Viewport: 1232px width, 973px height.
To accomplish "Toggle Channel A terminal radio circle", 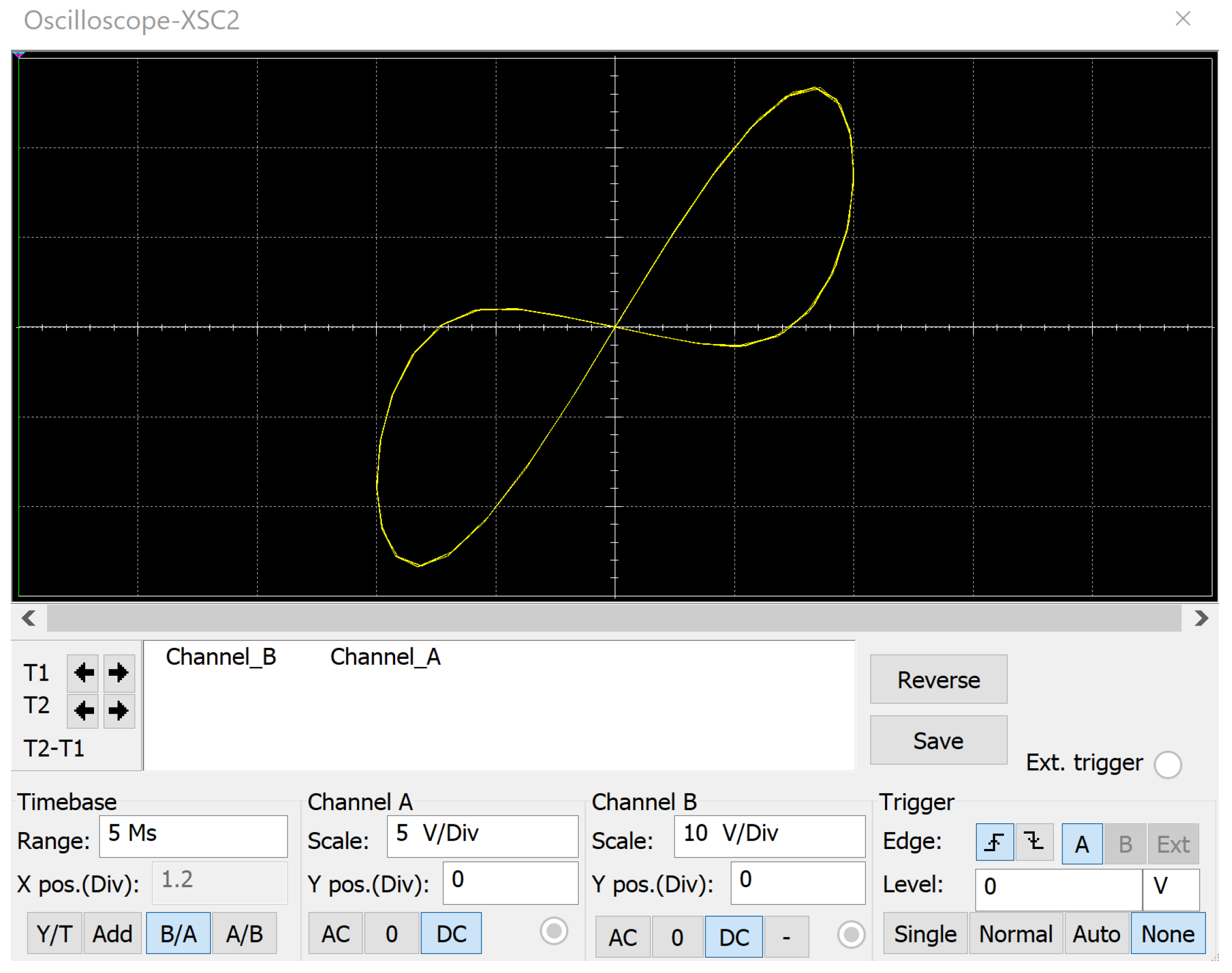I will click(553, 932).
